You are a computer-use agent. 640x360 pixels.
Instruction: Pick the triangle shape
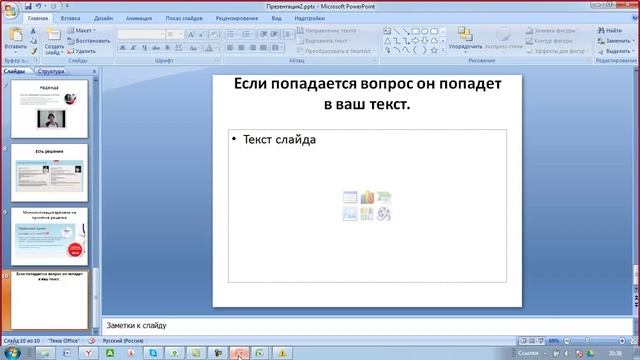387,41
